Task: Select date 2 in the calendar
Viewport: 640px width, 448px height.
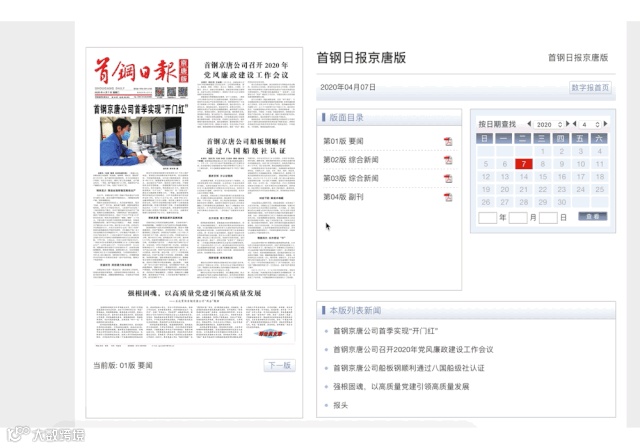Action: coord(562,151)
